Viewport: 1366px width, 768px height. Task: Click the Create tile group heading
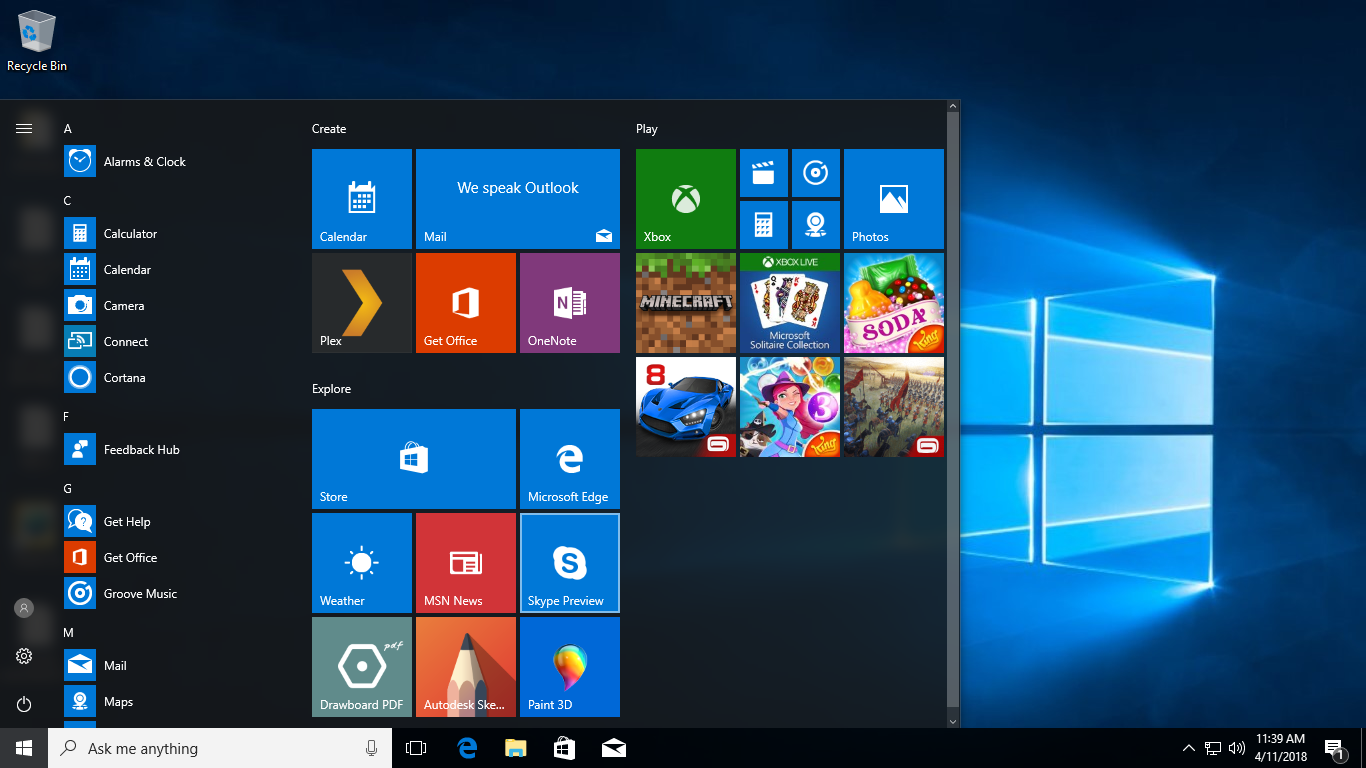point(329,129)
